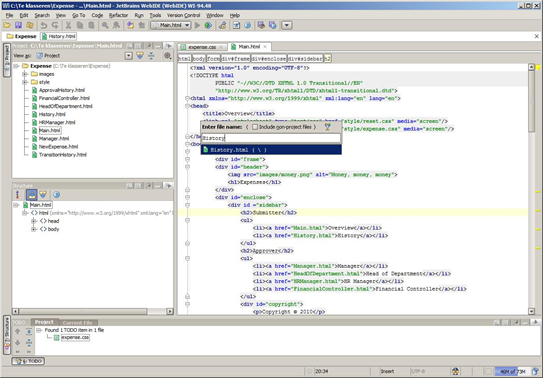543x378 pixels.
Task: Click the memory indicator in the status bar
Action: 512,371
